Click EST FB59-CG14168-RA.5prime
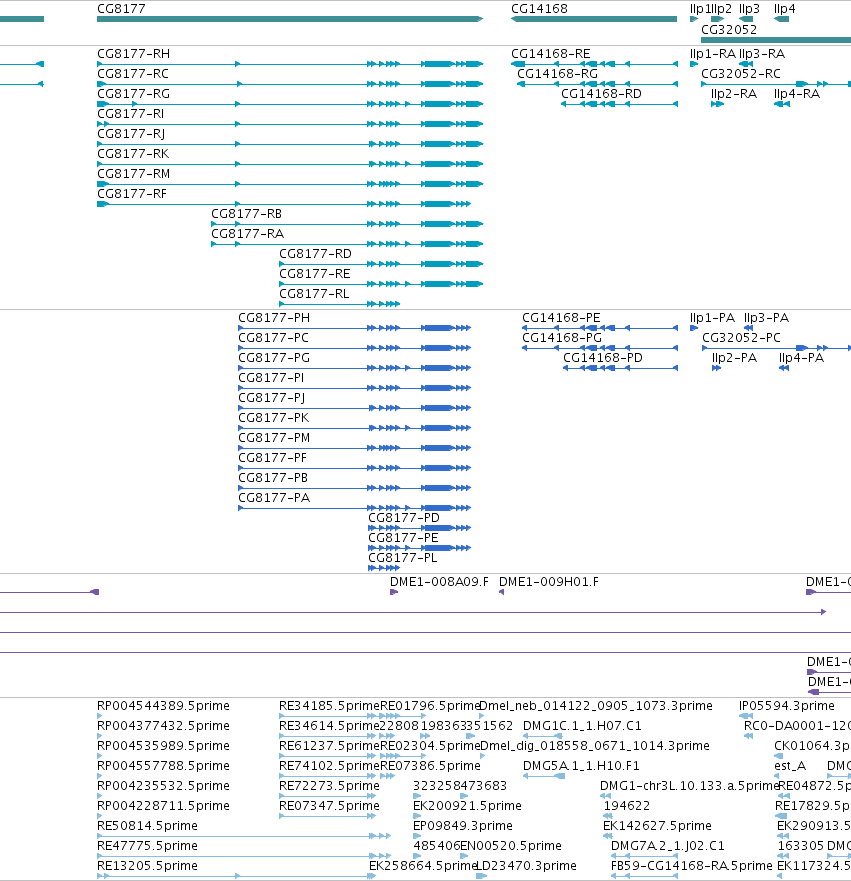This screenshot has width=851, height=881. pyautogui.click(x=692, y=866)
